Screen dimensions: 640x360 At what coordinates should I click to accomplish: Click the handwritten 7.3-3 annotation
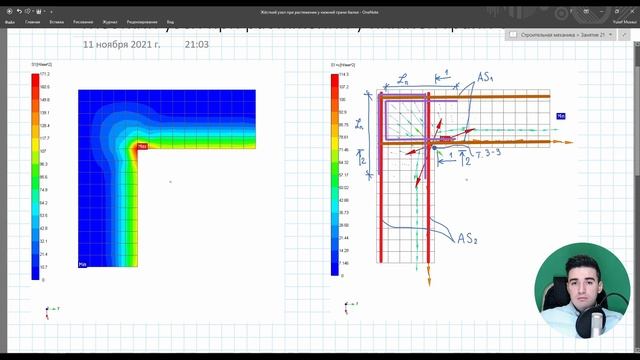tap(488, 154)
